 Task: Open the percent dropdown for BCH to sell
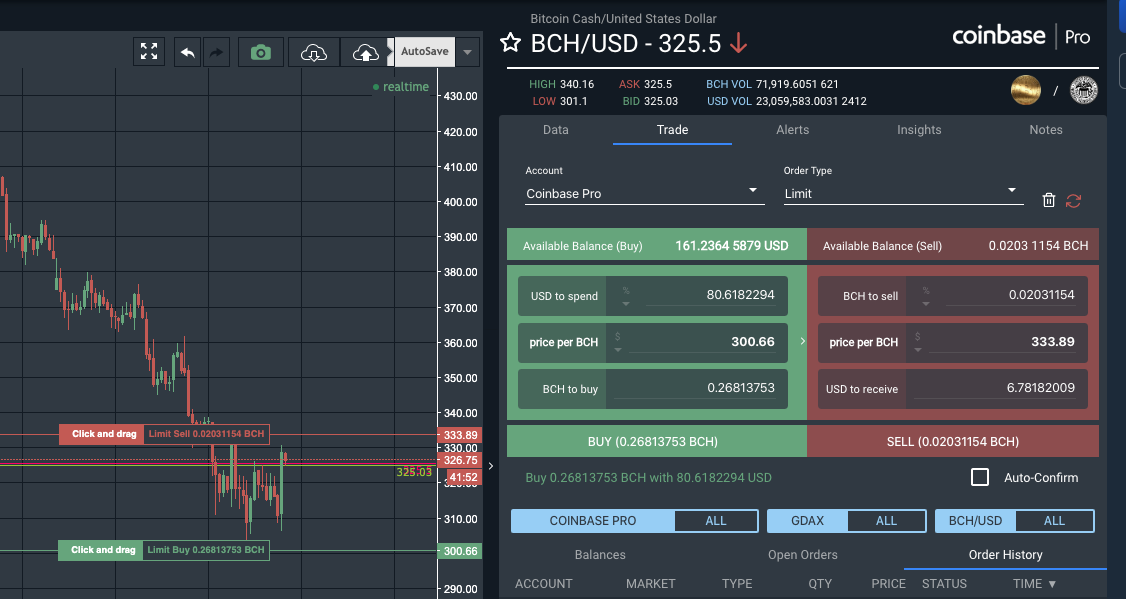click(x=926, y=297)
